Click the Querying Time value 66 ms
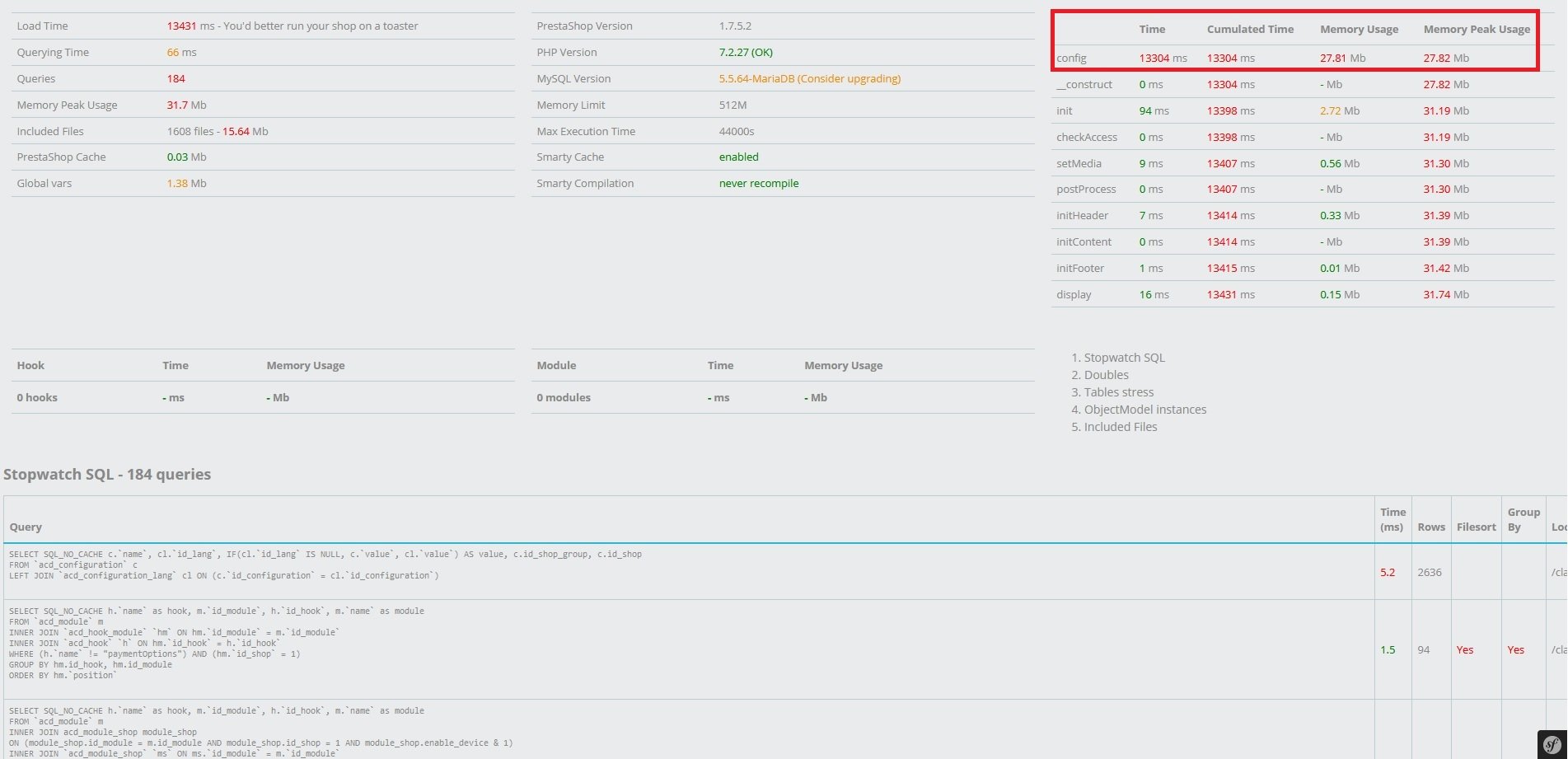This screenshot has width=1568, height=759. (x=181, y=52)
